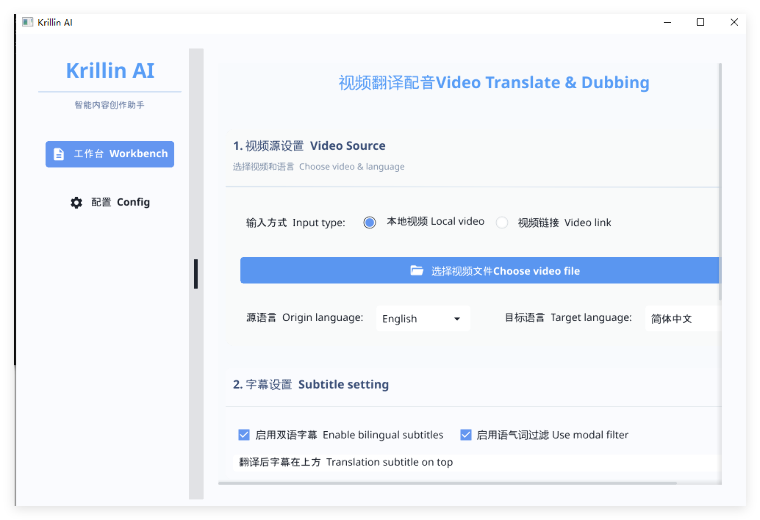Click the Krillin AI title bar app icon
The image size is (760, 520).
click(x=28, y=22)
